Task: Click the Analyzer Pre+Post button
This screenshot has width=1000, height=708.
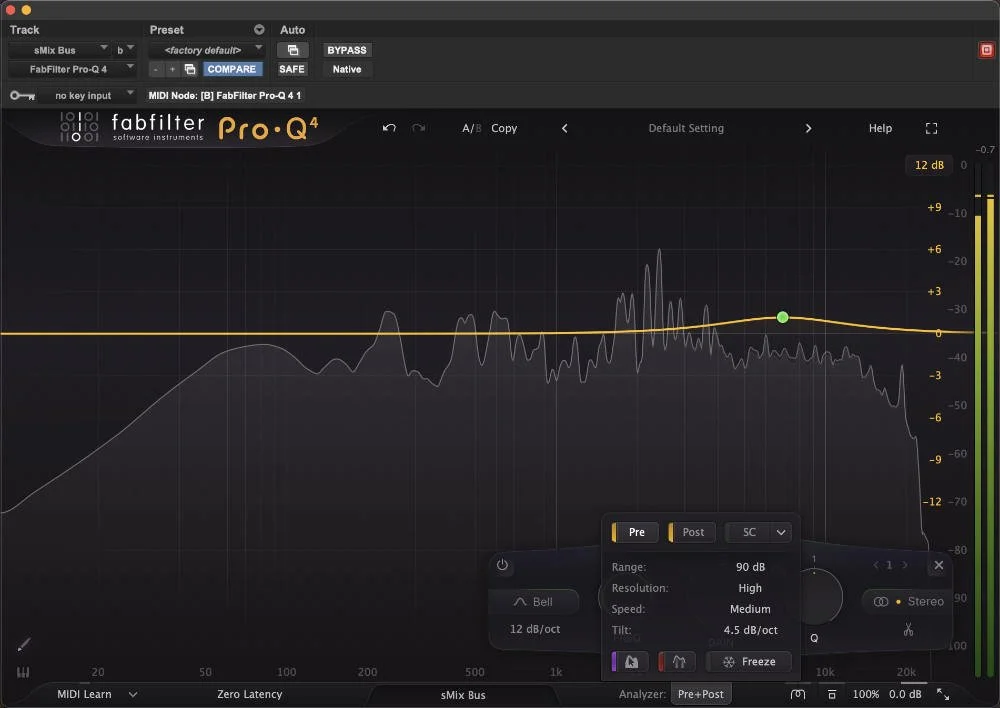Action: coord(700,694)
